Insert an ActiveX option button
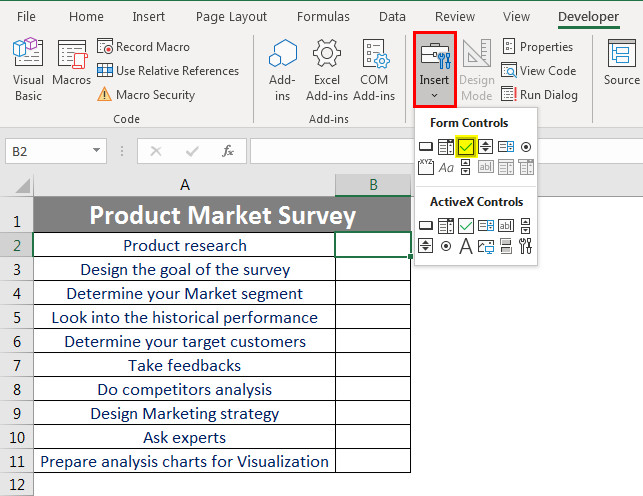 point(446,246)
